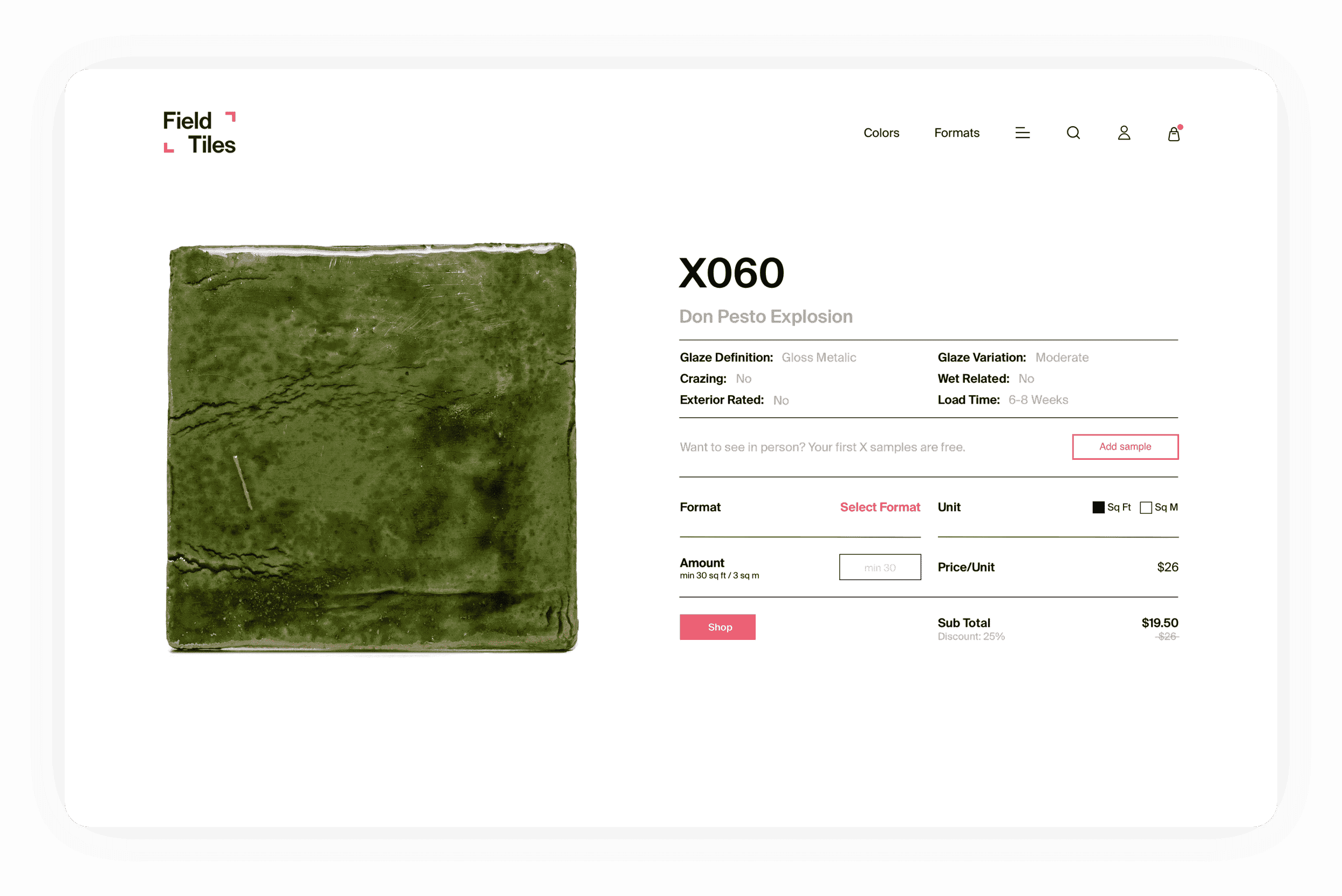Click the Discount: 25% text
The width and height of the screenshot is (1342, 896).
click(x=970, y=636)
